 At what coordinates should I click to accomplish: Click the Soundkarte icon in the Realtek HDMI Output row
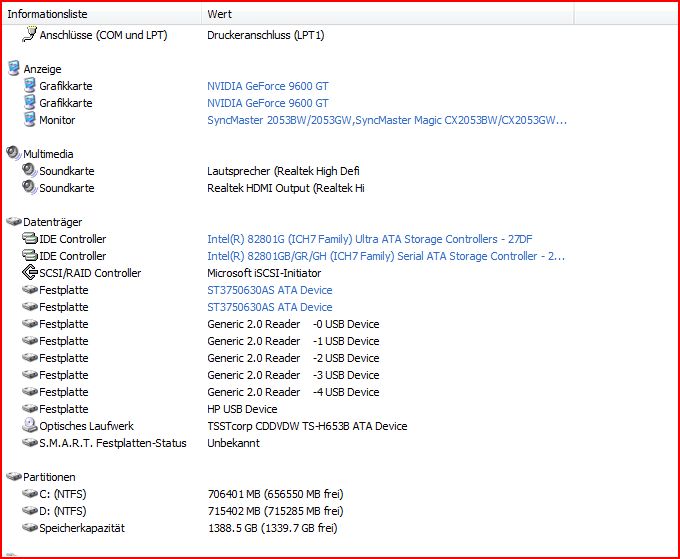pos(29,187)
